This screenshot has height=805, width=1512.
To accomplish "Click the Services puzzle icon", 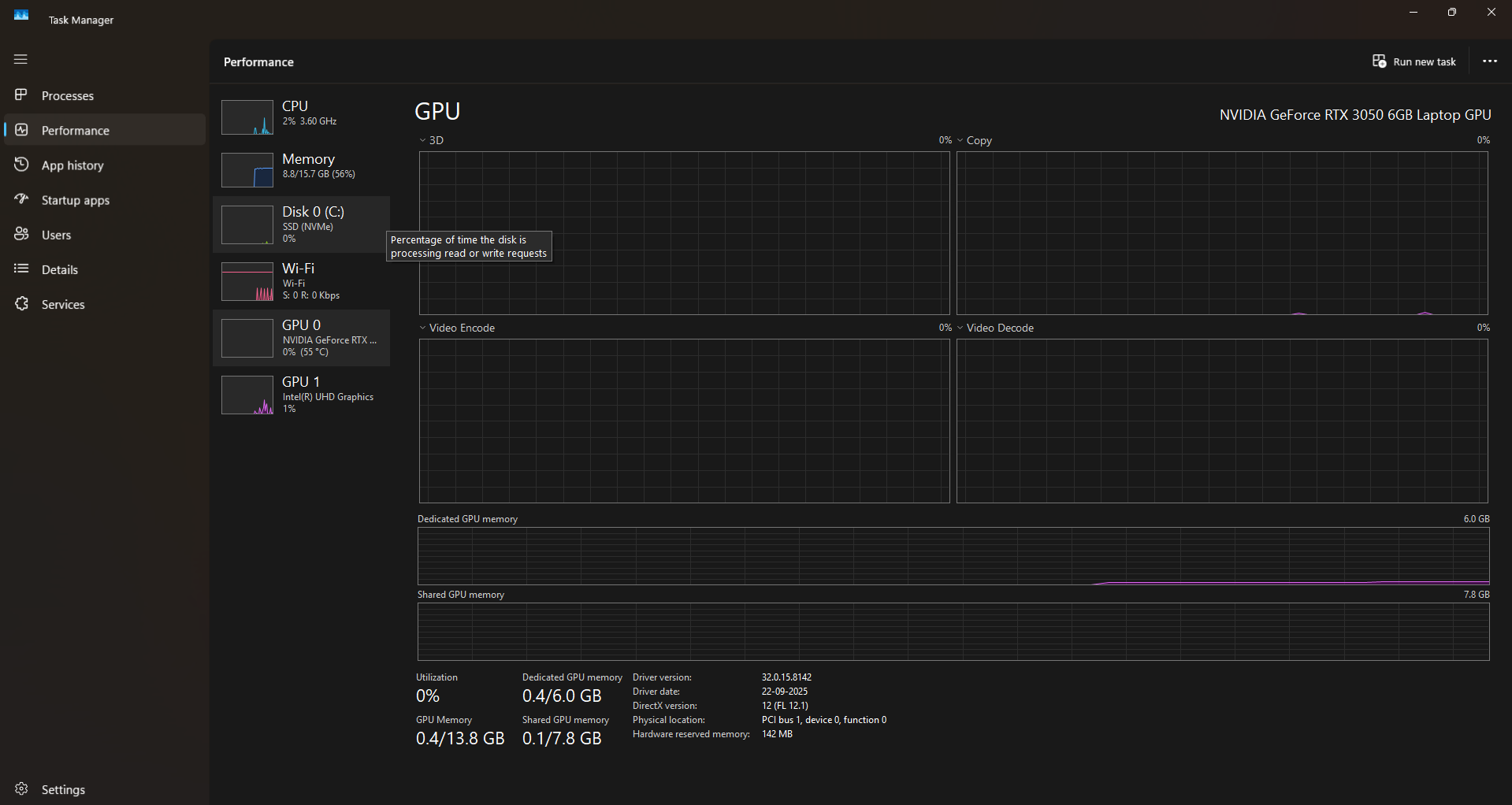I will 21,304.
